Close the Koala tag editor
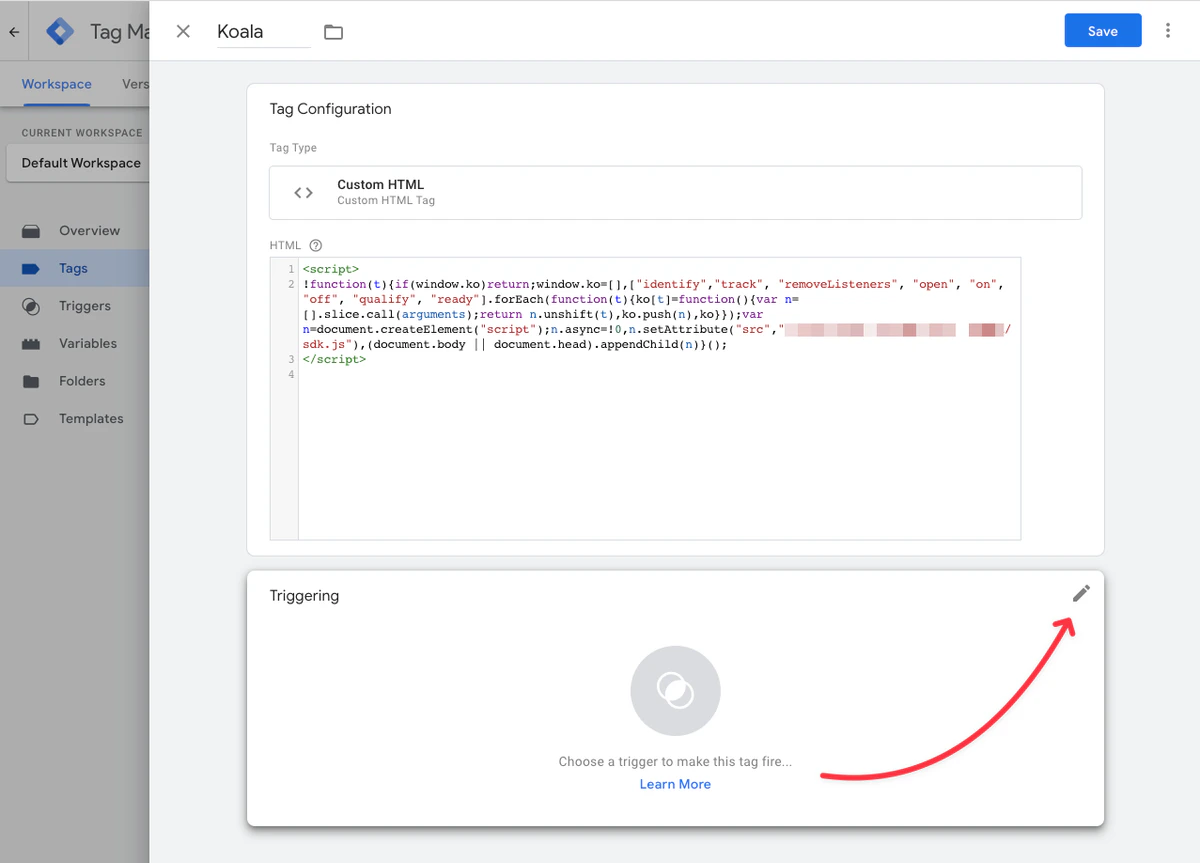 (183, 31)
